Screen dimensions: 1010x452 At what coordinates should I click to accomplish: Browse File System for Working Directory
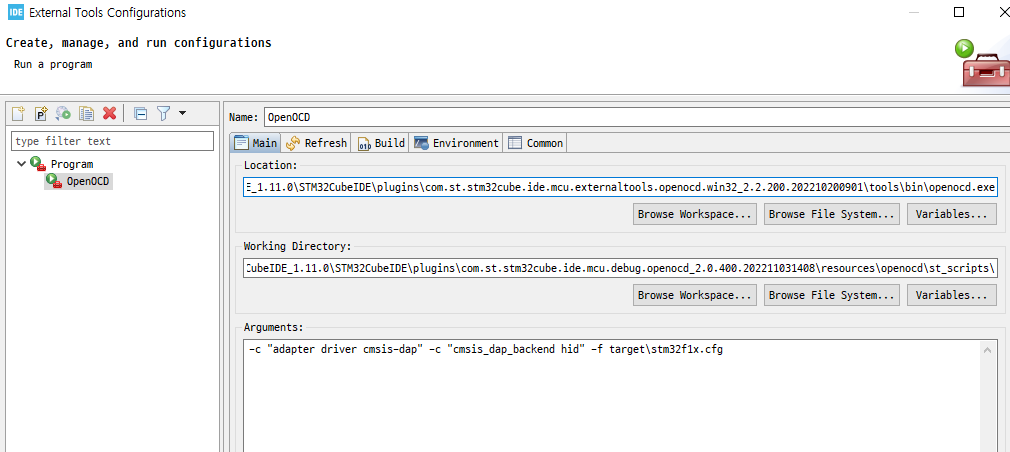click(x=832, y=295)
